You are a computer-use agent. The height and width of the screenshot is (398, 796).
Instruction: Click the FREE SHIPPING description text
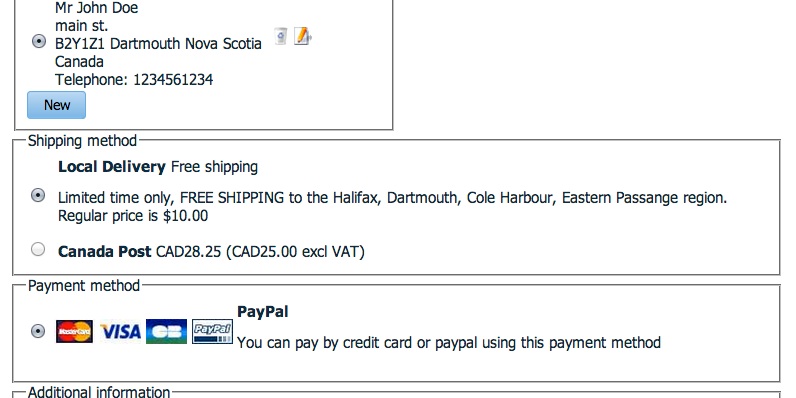392,207
